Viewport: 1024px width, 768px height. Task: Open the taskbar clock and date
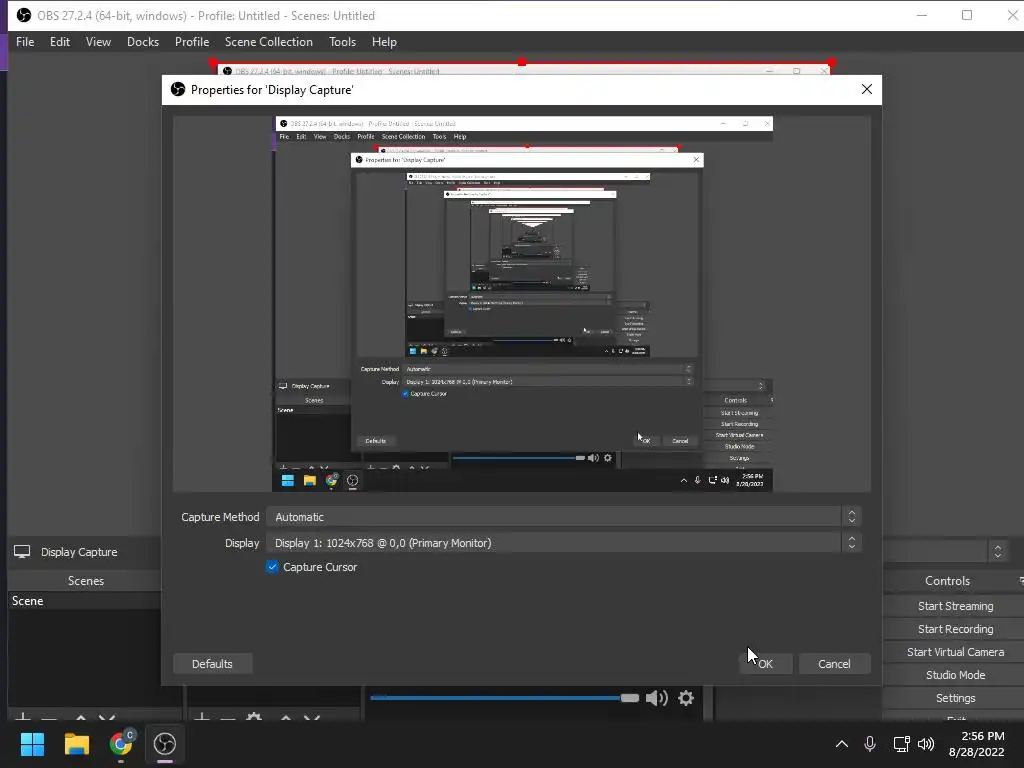(976, 744)
